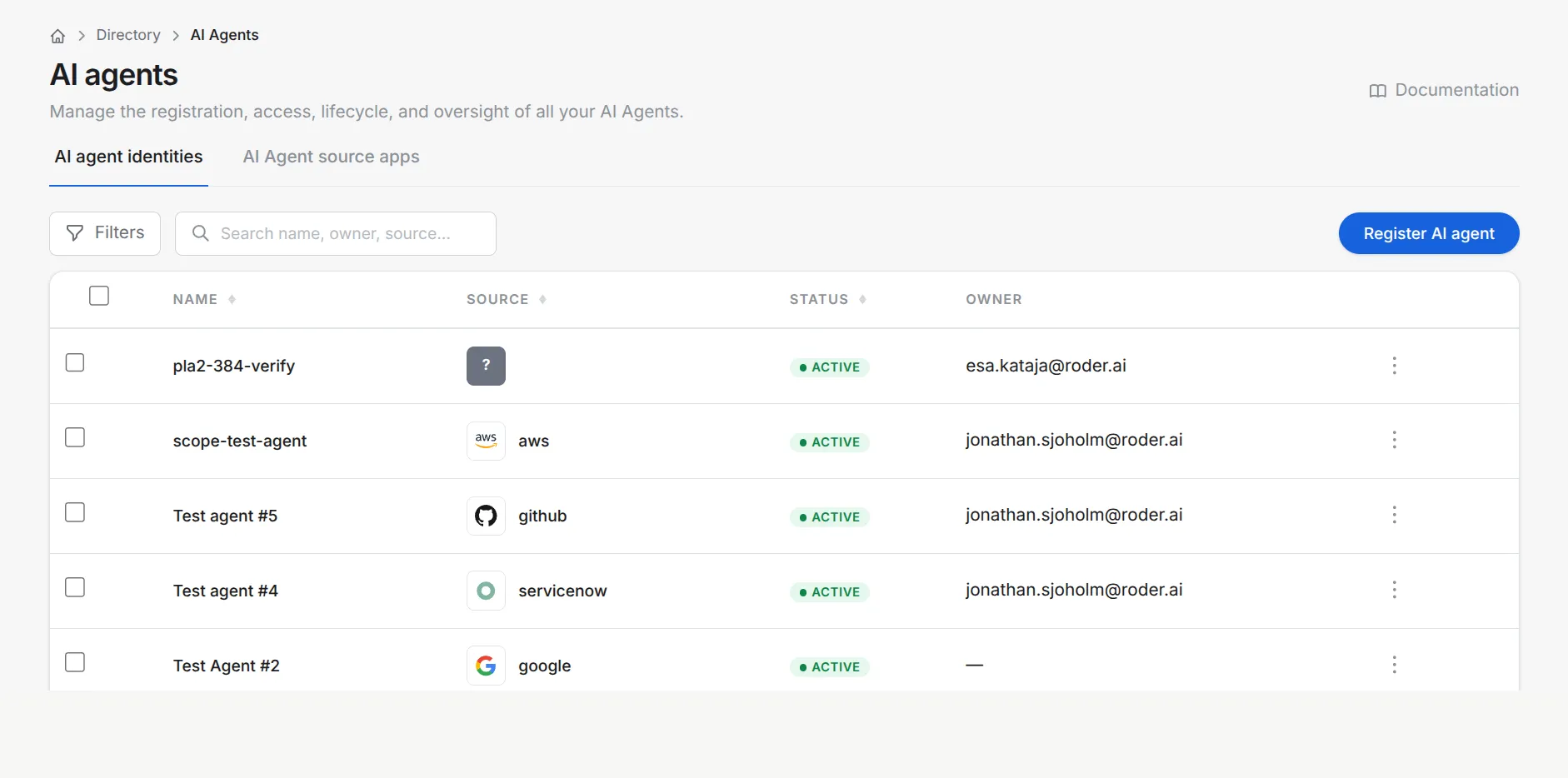Viewport: 1568px width, 778px height.
Task: Click the funnel icon in Filters
Action: click(75, 233)
